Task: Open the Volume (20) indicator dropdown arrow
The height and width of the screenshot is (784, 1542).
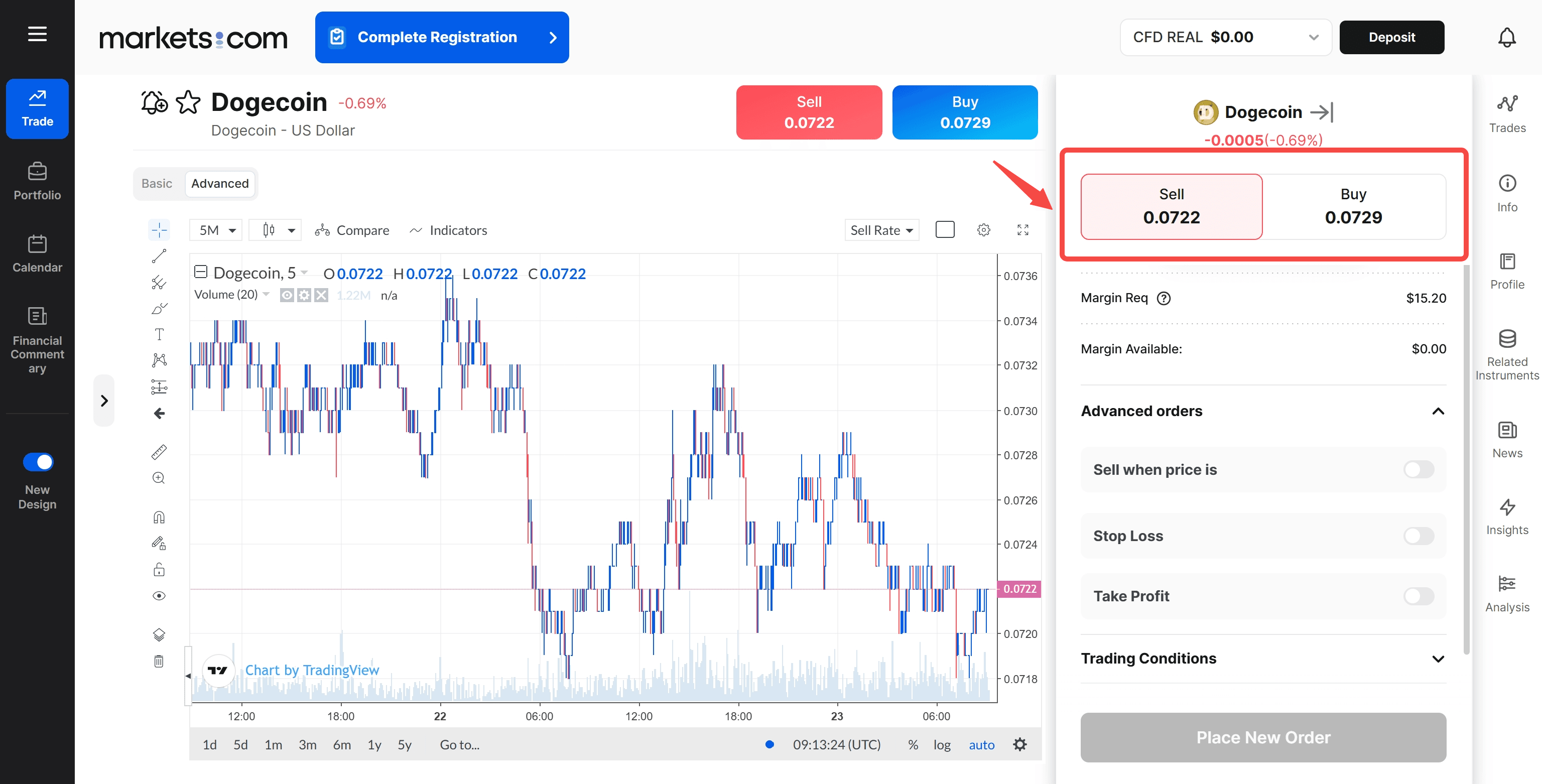Action: pyautogui.click(x=266, y=295)
